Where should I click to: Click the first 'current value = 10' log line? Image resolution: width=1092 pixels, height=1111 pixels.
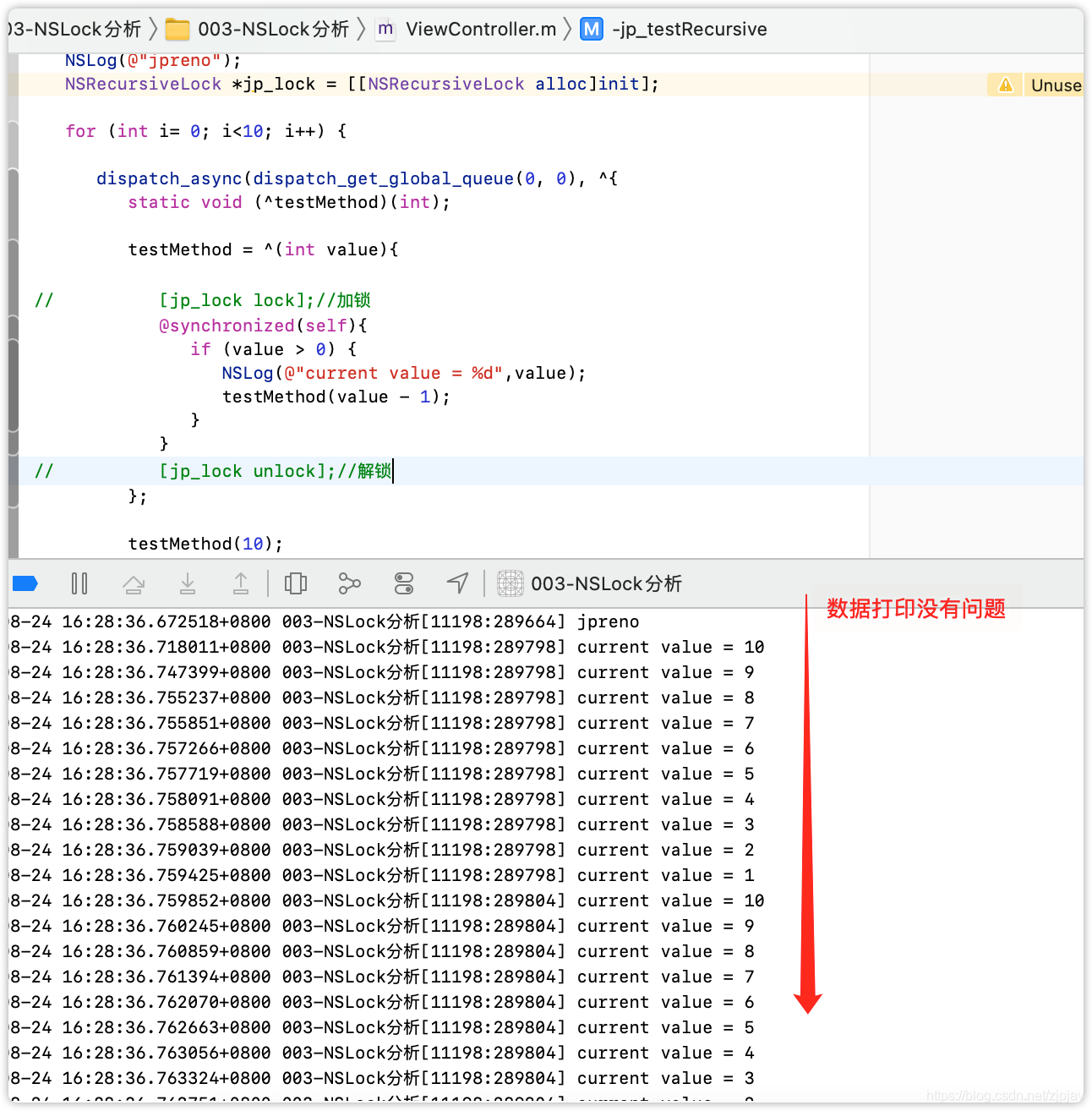(386, 647)
